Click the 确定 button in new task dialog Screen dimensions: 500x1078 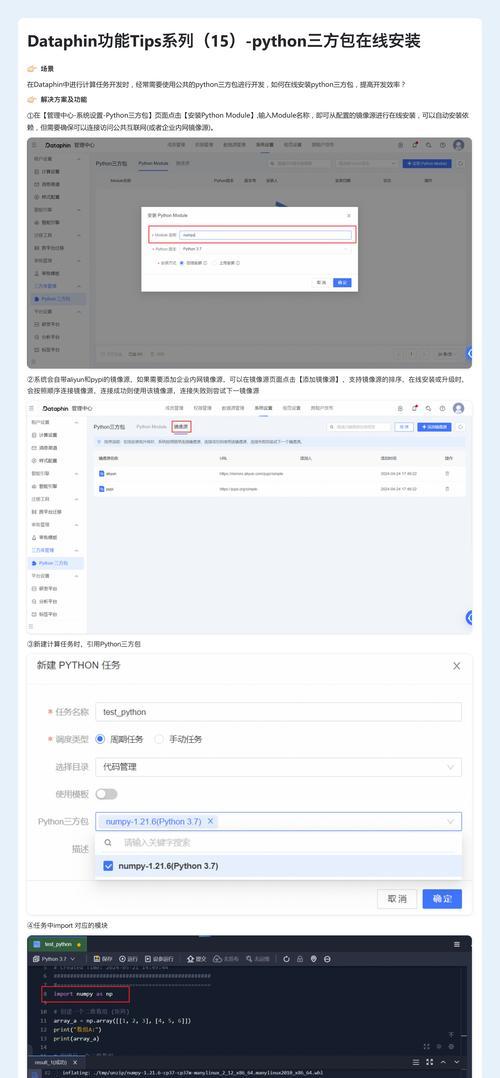point(442,899)
